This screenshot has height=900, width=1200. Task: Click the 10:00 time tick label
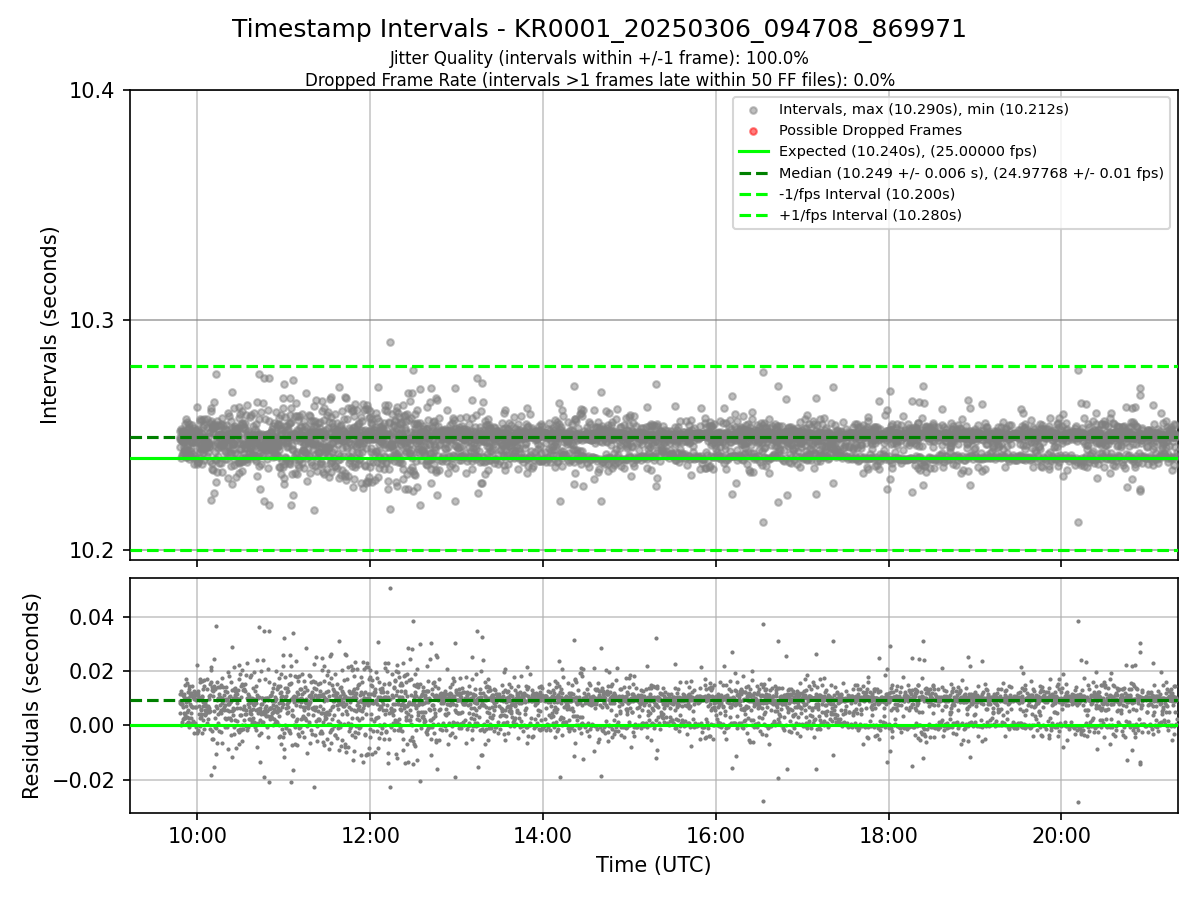pos(197,834)
